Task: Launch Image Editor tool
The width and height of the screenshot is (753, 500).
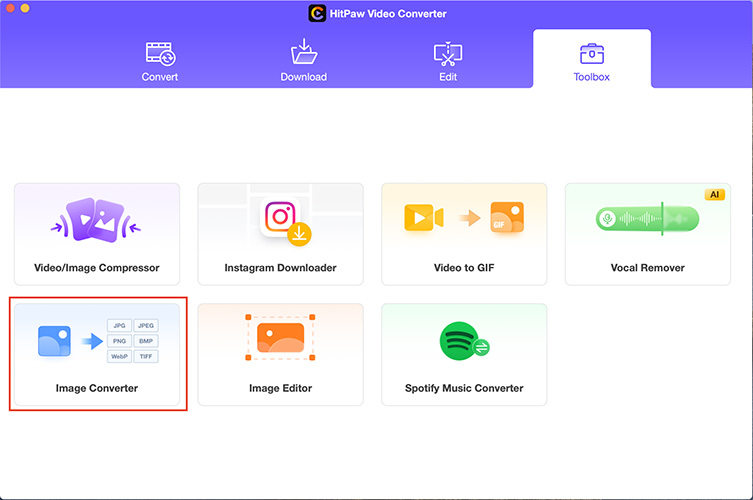Action: (280, 354)
